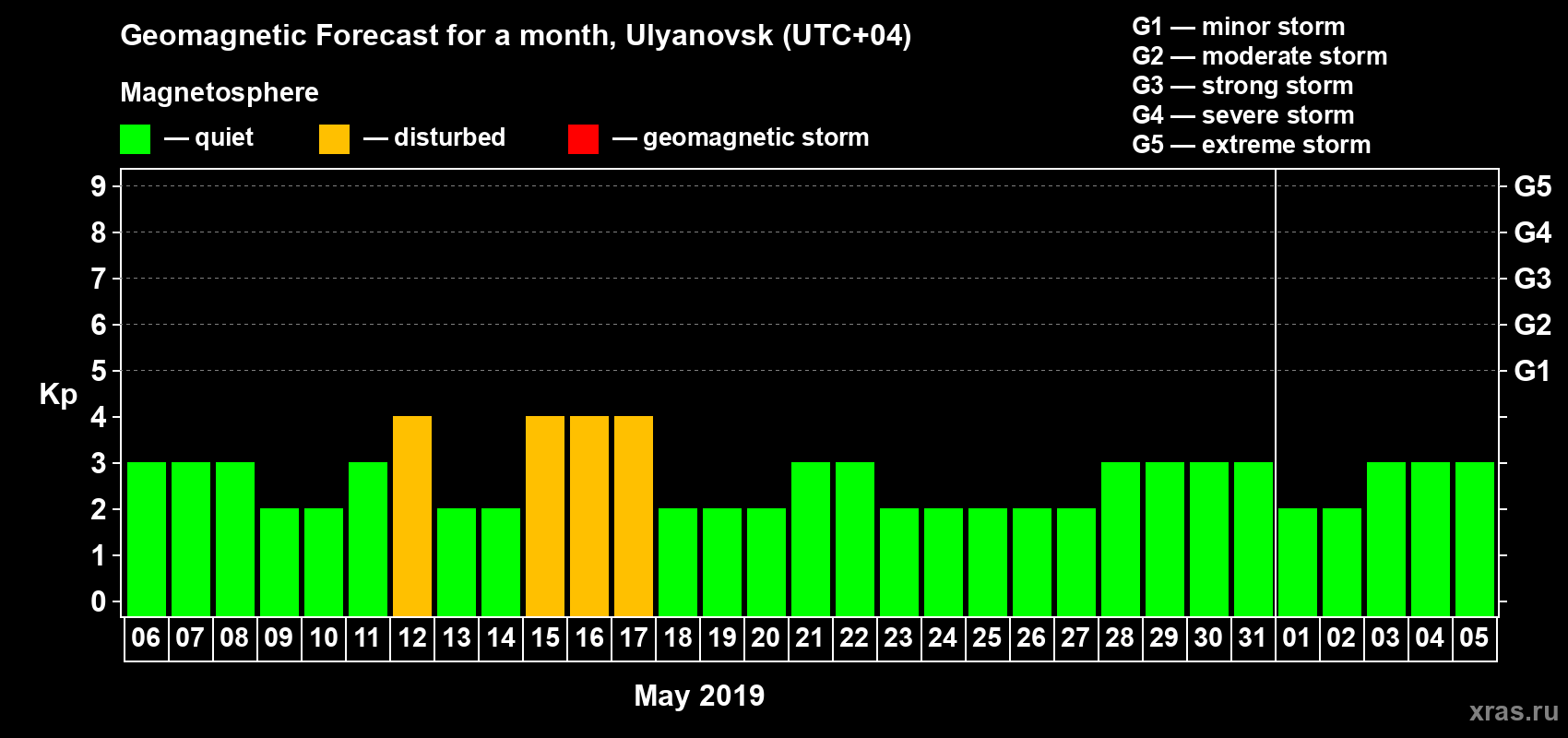Click 'G4 — severe storm' legend text
The image size is (1568, 738).
[x=1243, y=115]
